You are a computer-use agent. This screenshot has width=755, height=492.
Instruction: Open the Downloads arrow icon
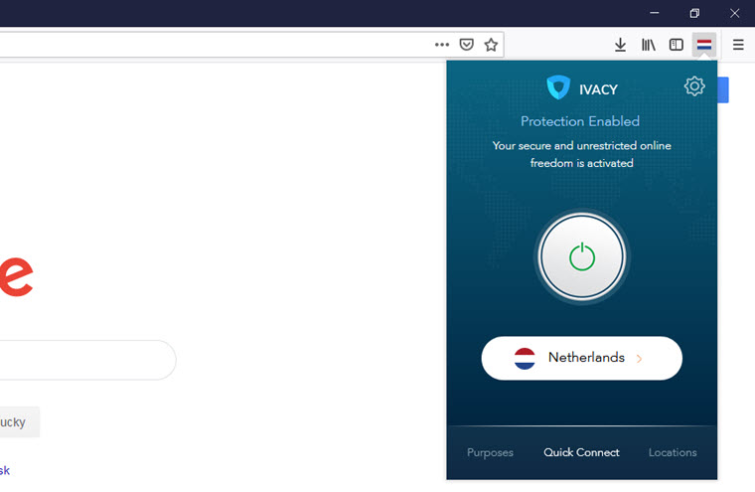[620, 45]
